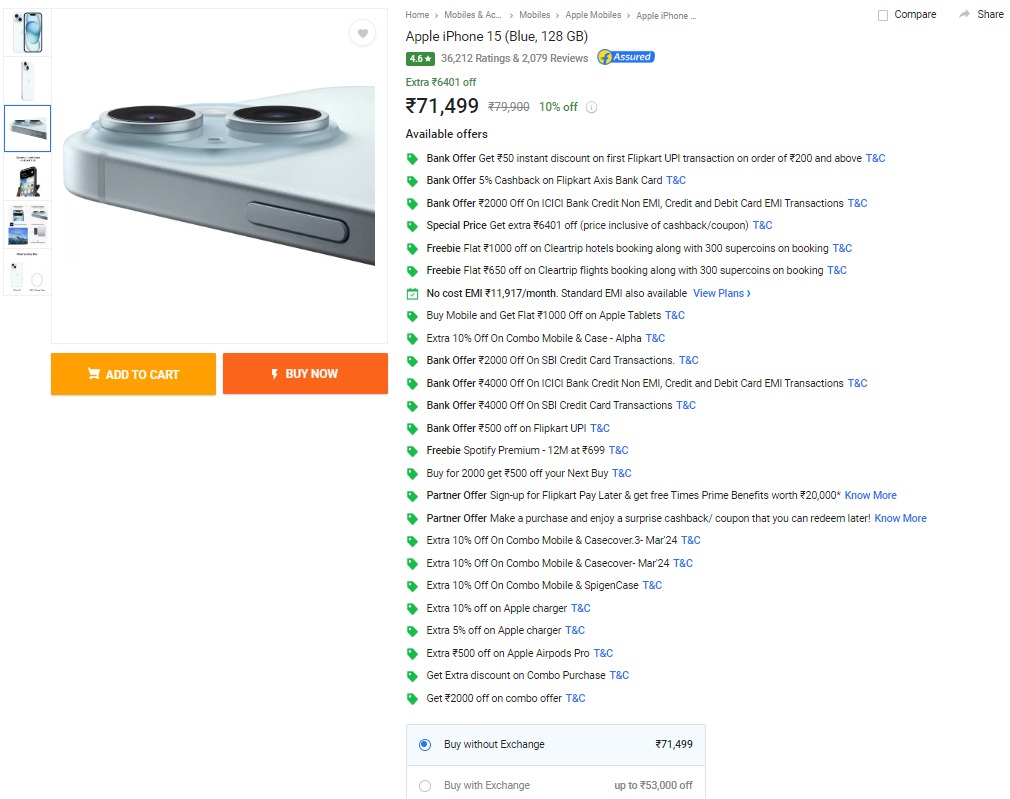Click the price info icon

click(x=591, y=107)
